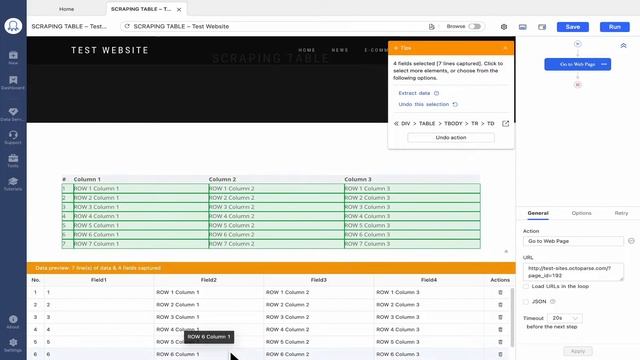
Task: Click the URL input field
Action: [573, 272]
